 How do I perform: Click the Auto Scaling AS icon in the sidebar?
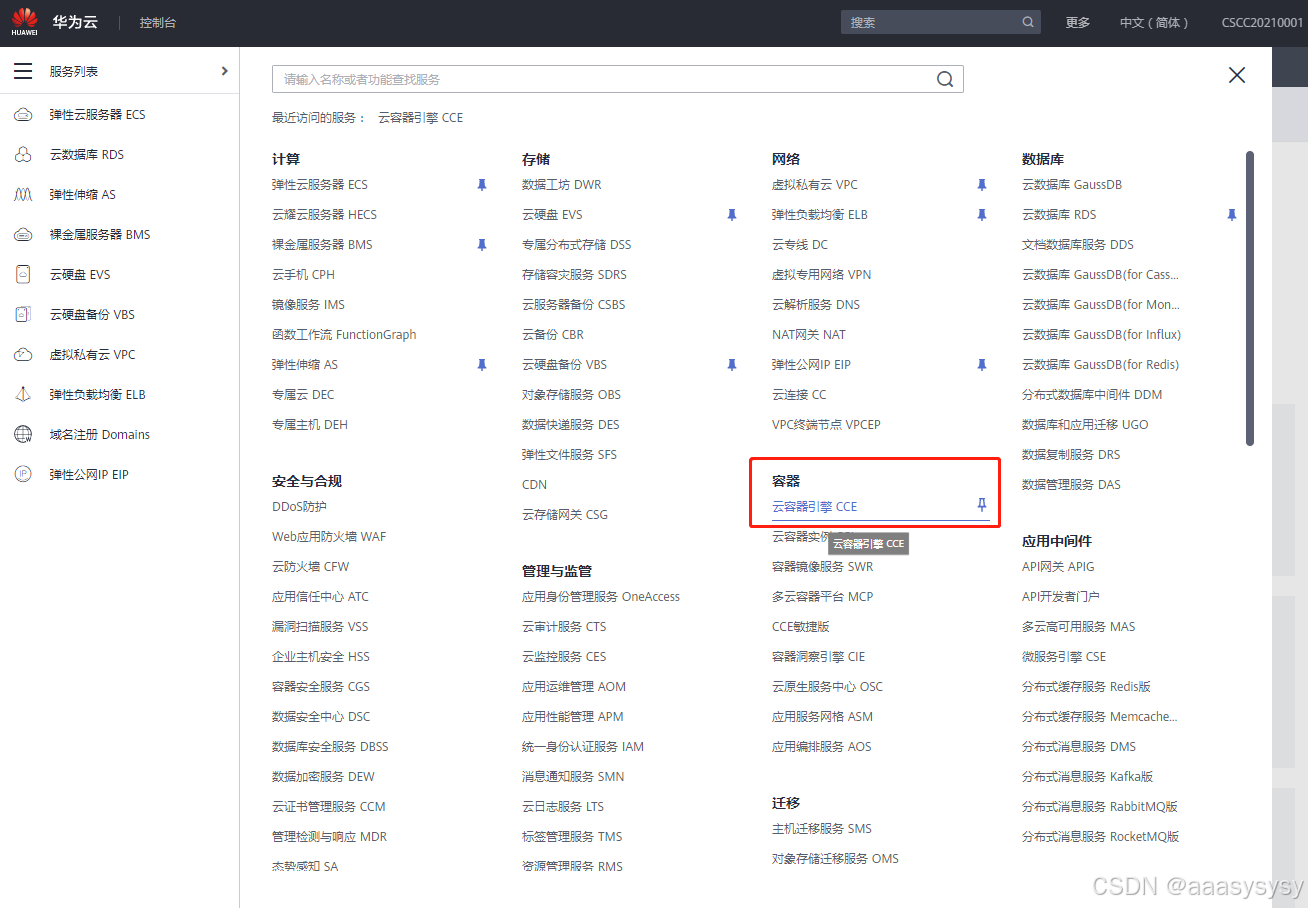[x=23, y=195]
